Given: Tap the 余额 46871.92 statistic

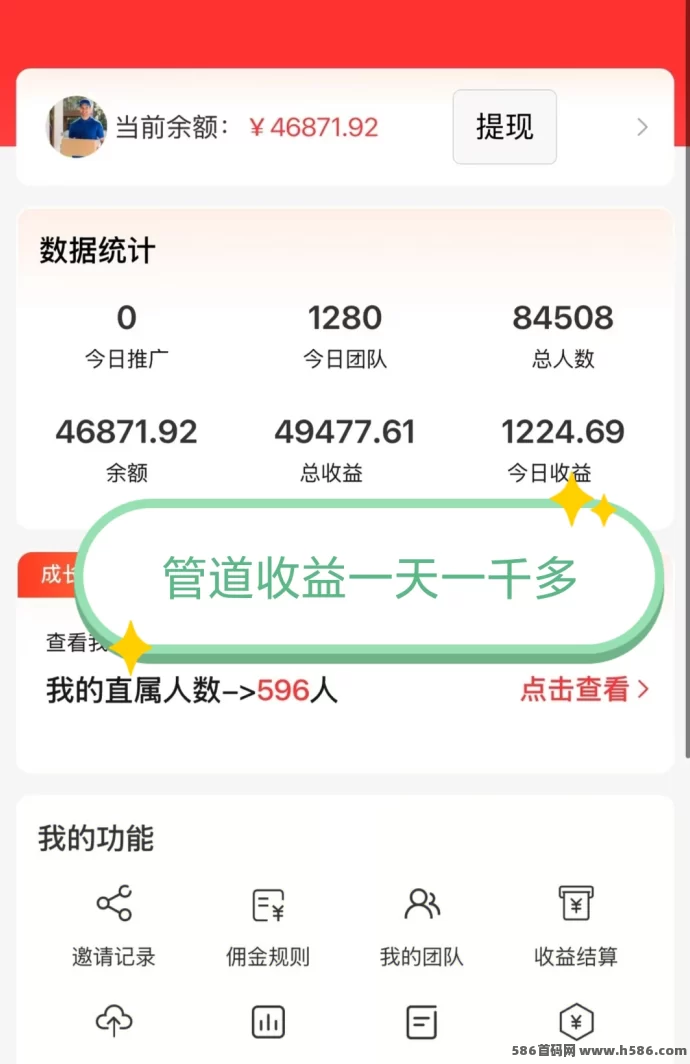Looking at the screenshot, I should (126, 450).
